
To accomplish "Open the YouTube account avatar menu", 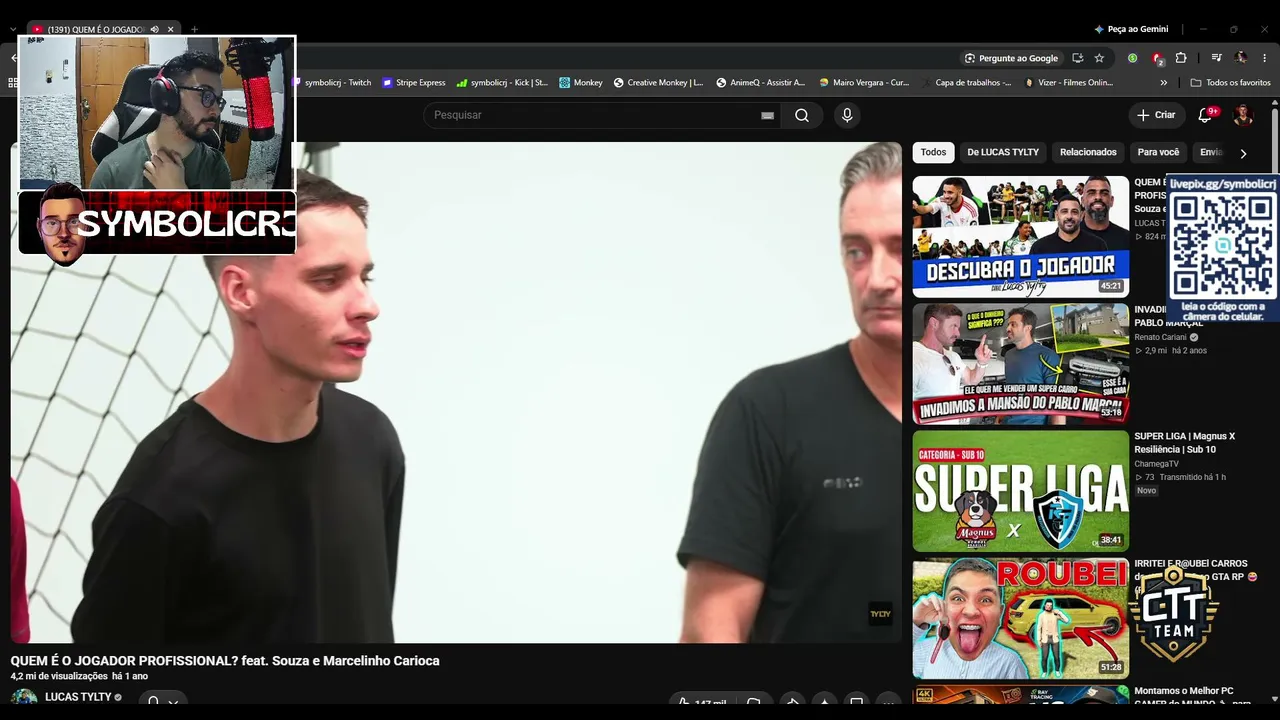I will coord(1243,115).
